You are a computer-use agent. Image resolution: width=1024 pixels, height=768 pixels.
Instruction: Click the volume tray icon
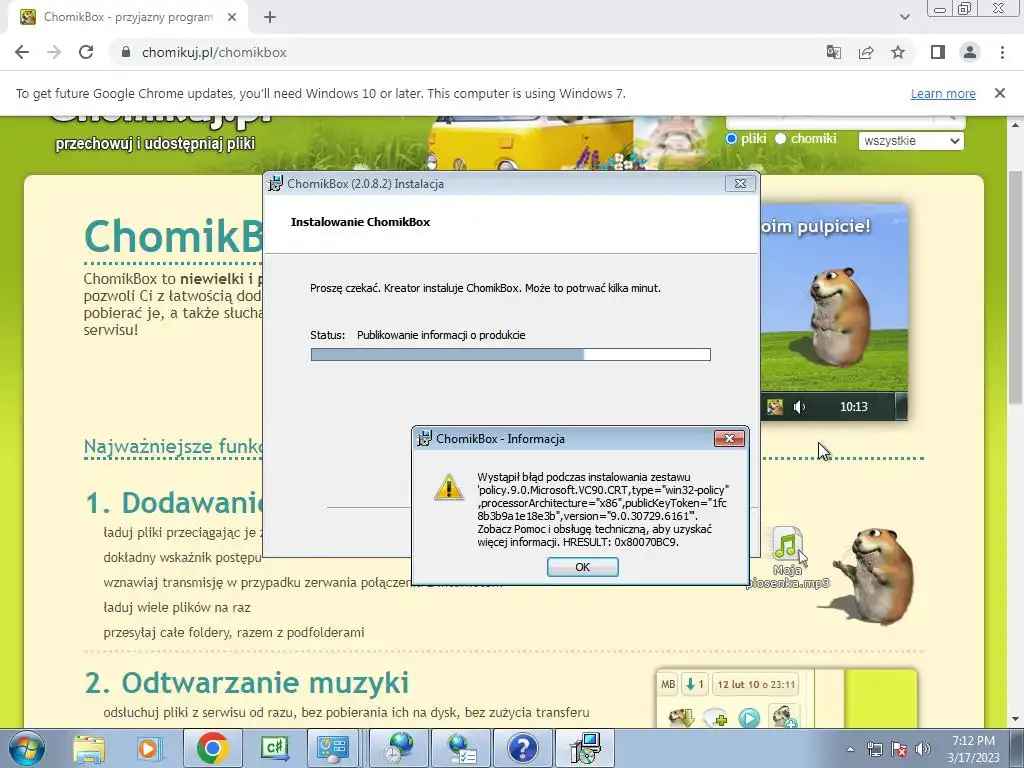(923, 749)
